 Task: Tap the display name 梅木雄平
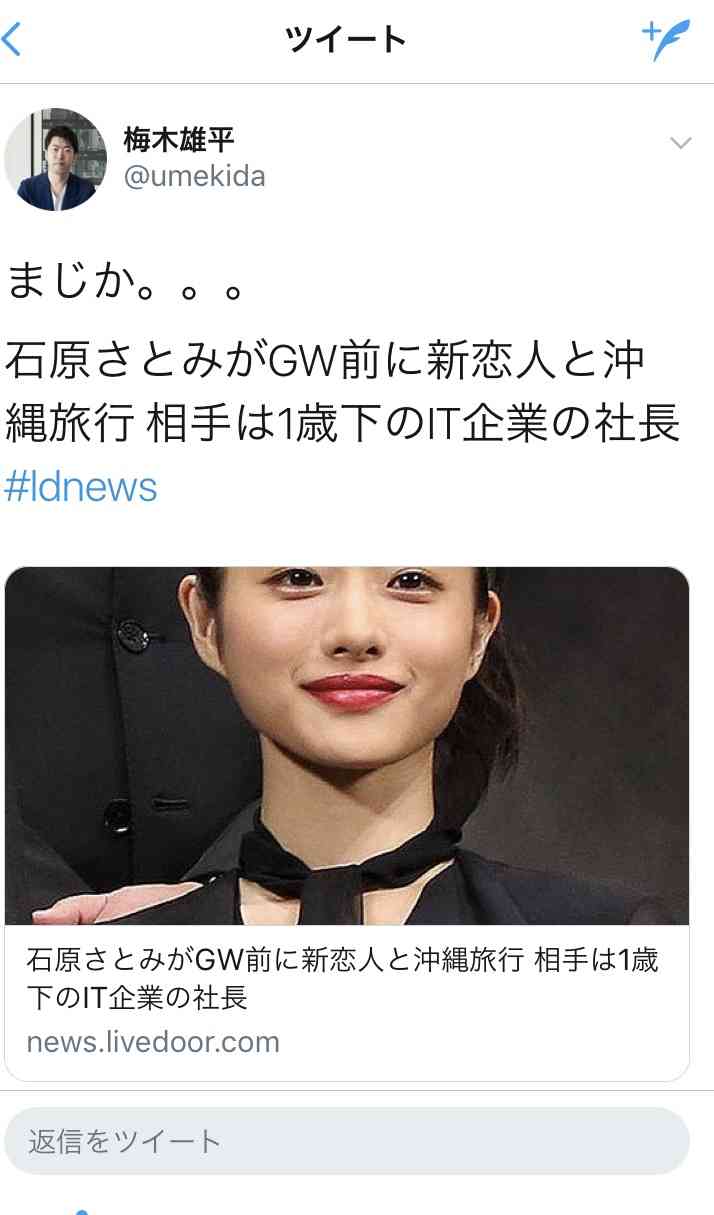[179, 139]
